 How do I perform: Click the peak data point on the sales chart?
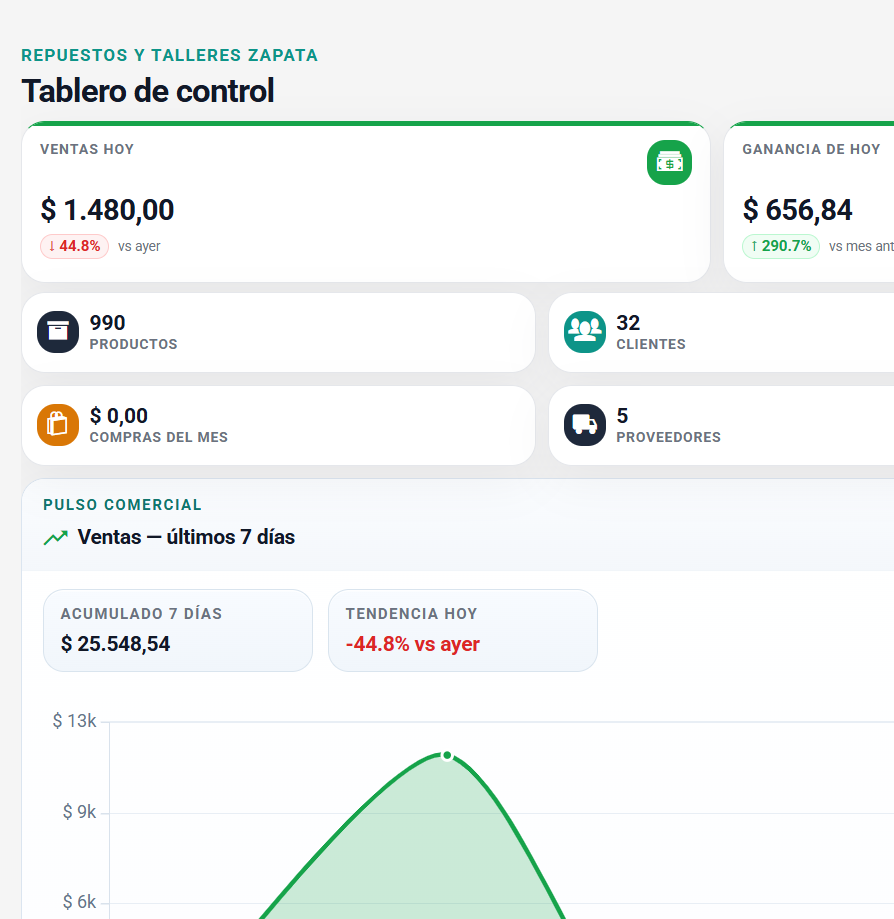(x=447, y=755)
